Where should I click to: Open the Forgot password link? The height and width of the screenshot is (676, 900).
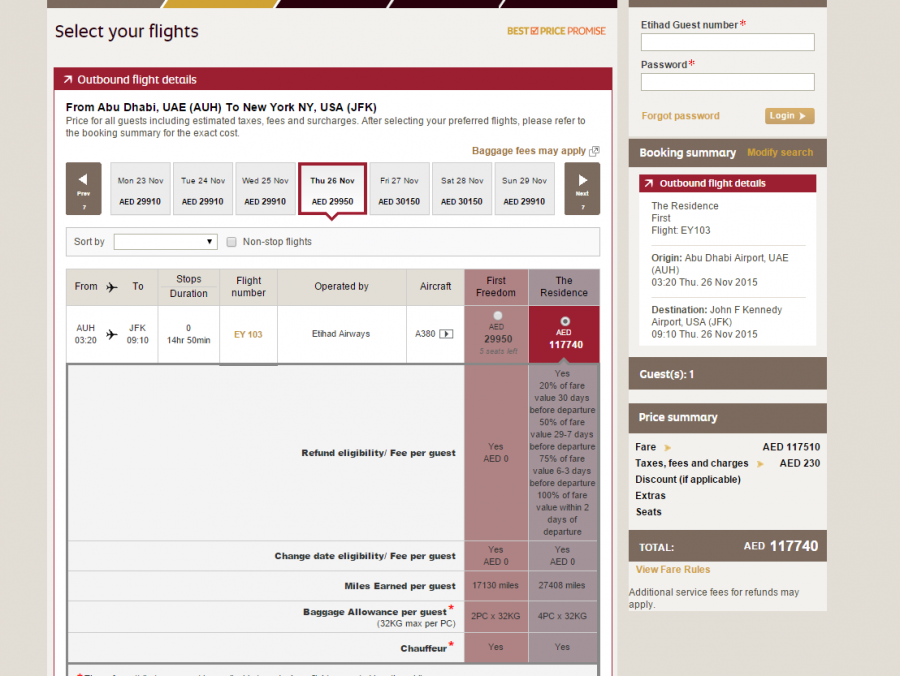[x=680, y=116]
